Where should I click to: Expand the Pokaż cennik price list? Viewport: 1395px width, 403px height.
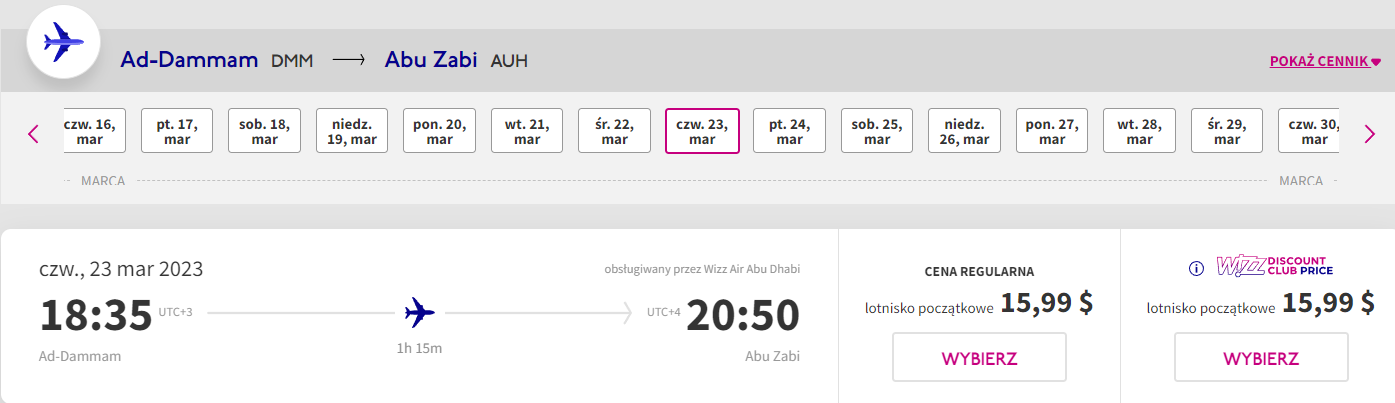[1324, 61]
